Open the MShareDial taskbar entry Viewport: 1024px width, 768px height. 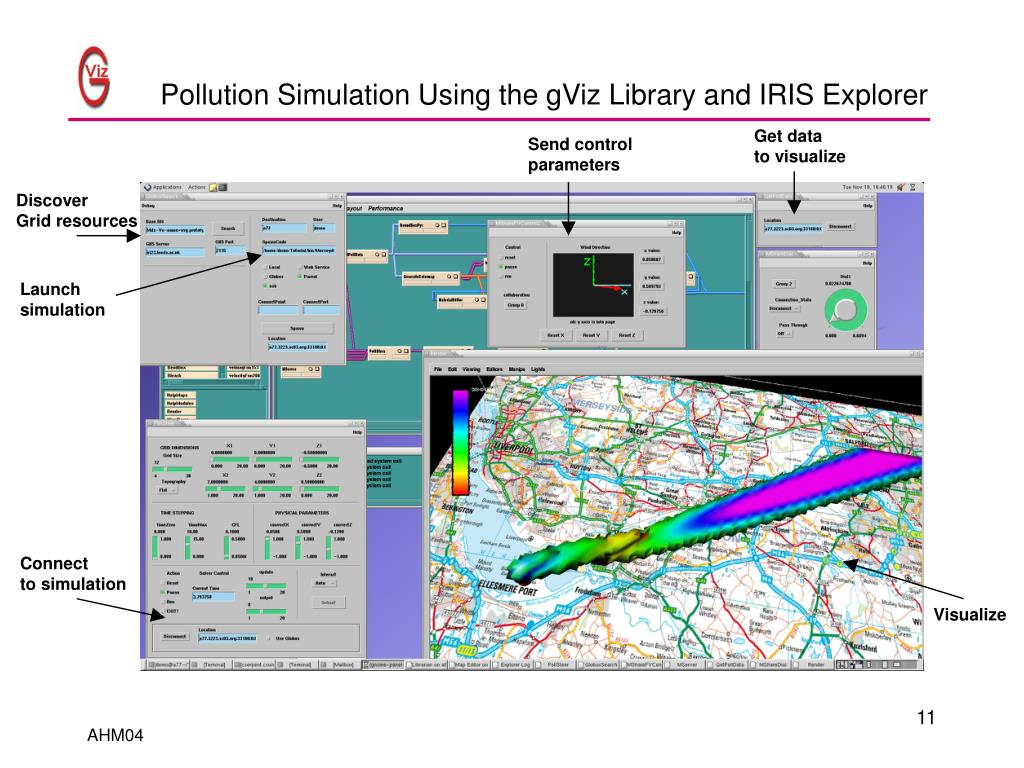pos(772,665)
